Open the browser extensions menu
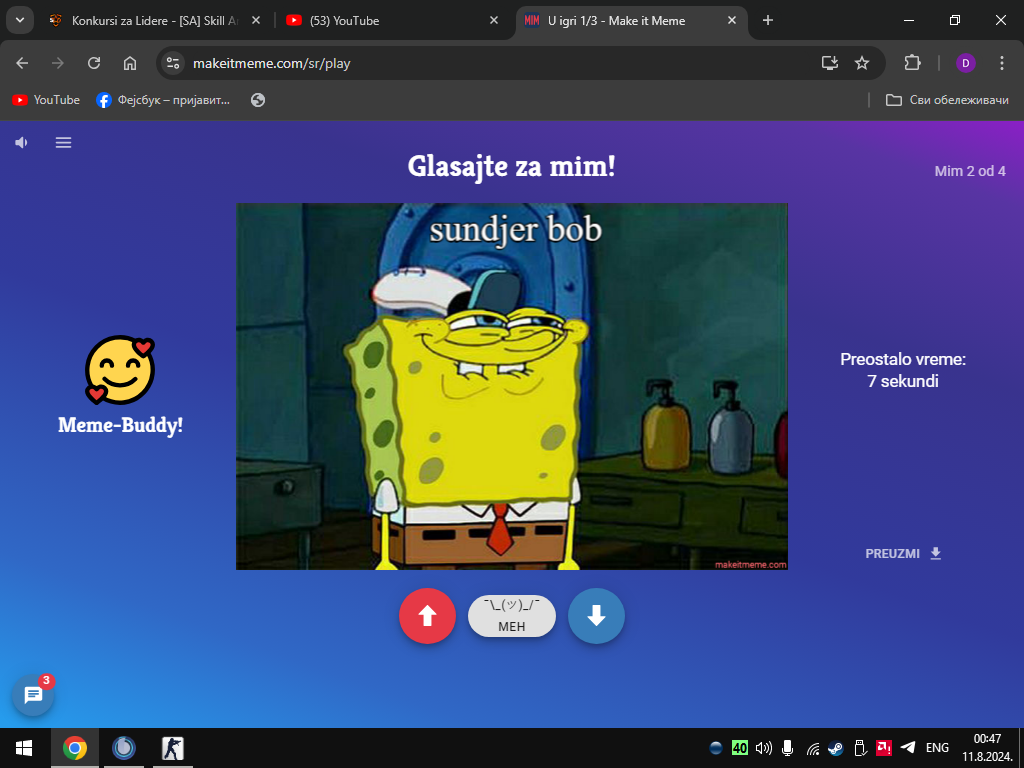 tap(912, 63)
